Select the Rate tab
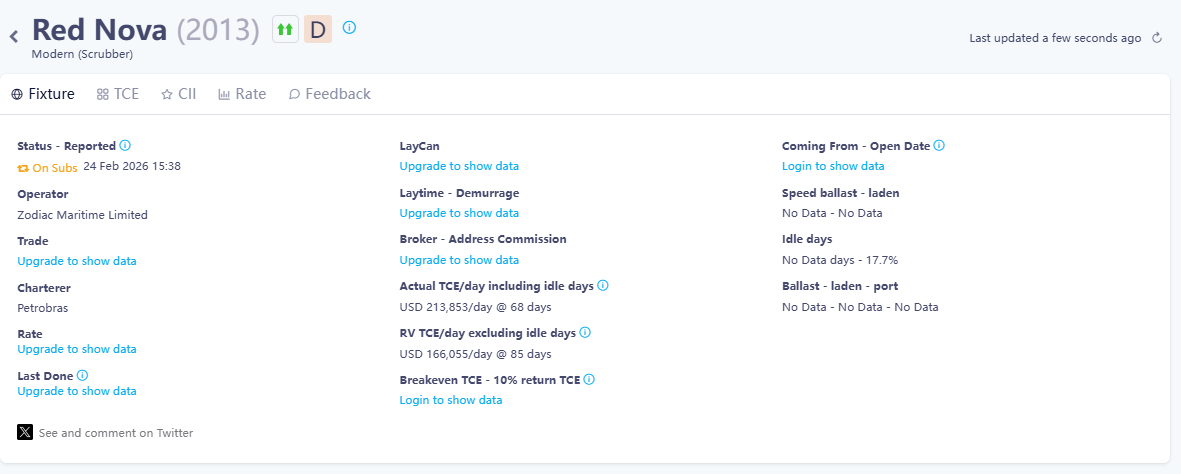1181x474 pixels. click(242, 94)
